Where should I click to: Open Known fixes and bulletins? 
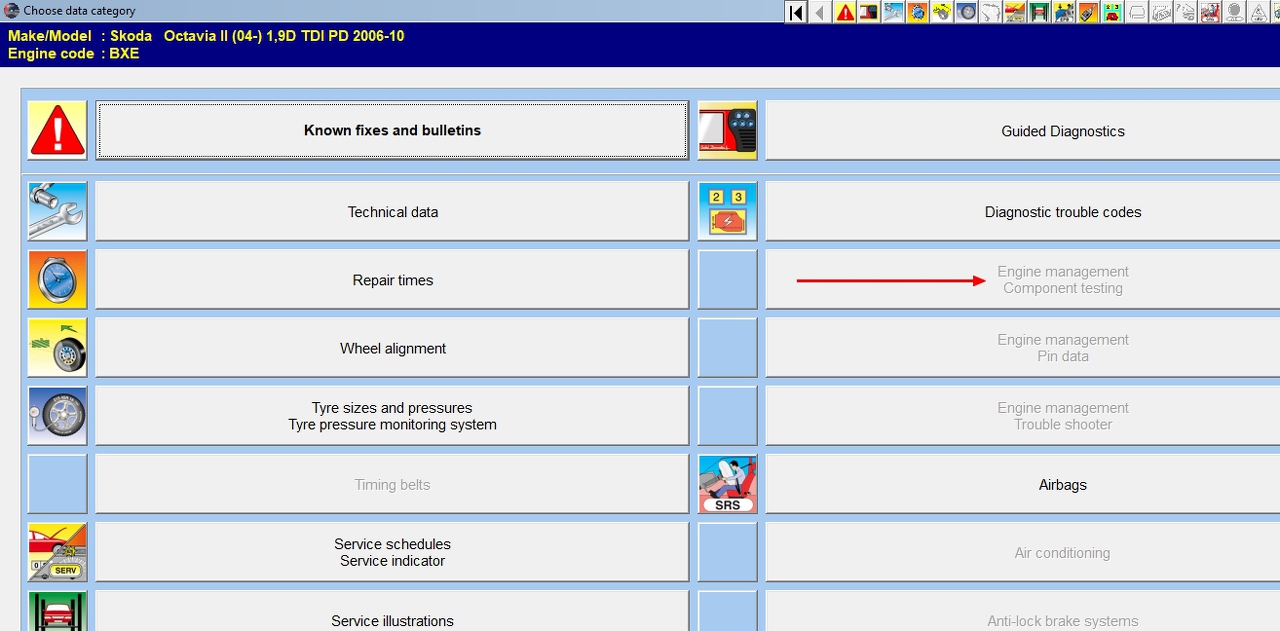click(392, 130)
